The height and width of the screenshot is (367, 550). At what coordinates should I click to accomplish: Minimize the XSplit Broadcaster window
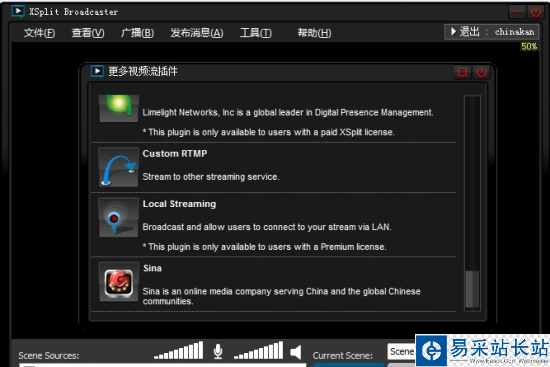pos(517,12)
